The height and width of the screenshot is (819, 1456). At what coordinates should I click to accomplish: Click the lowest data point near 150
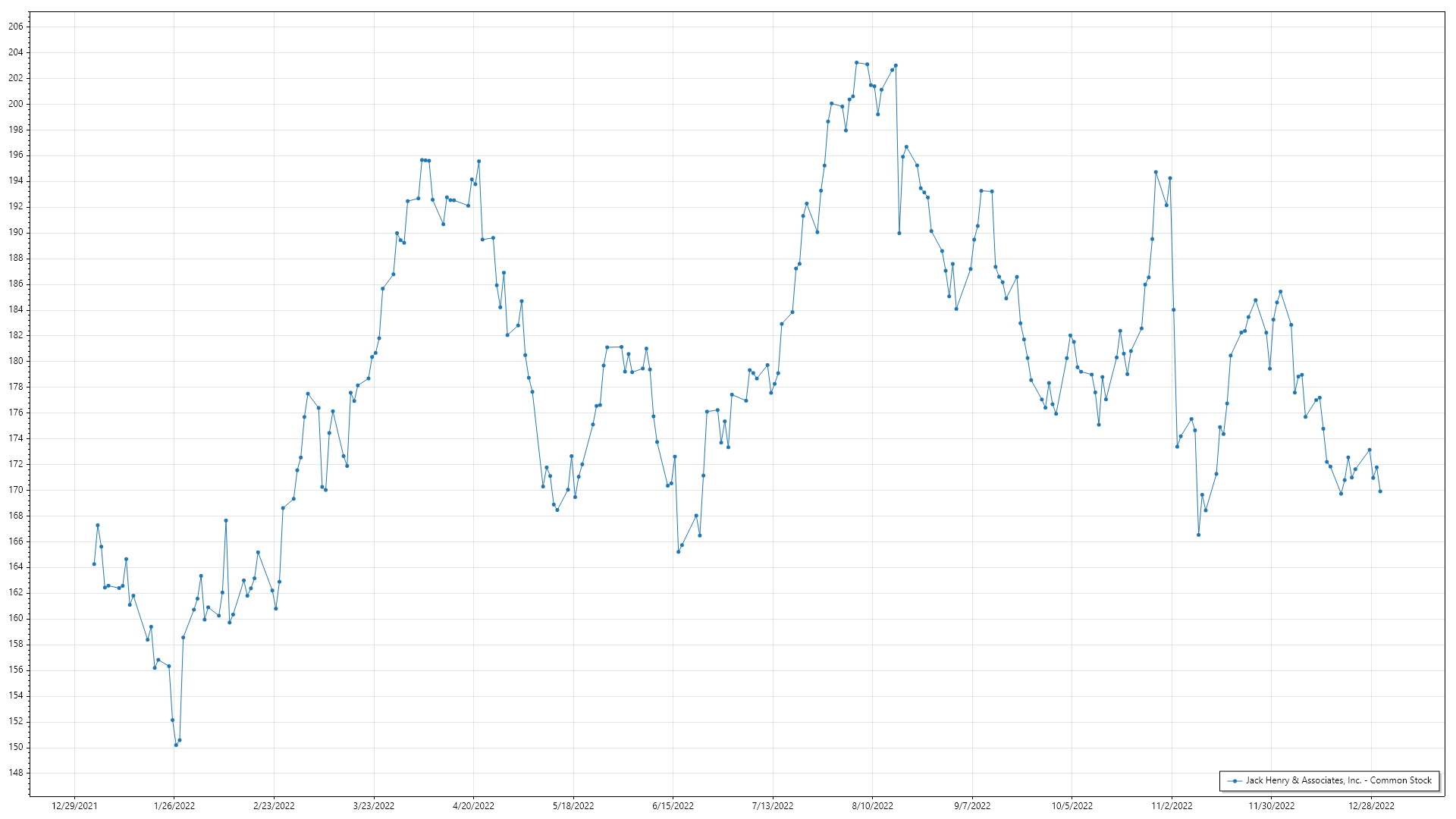(176, 745)
